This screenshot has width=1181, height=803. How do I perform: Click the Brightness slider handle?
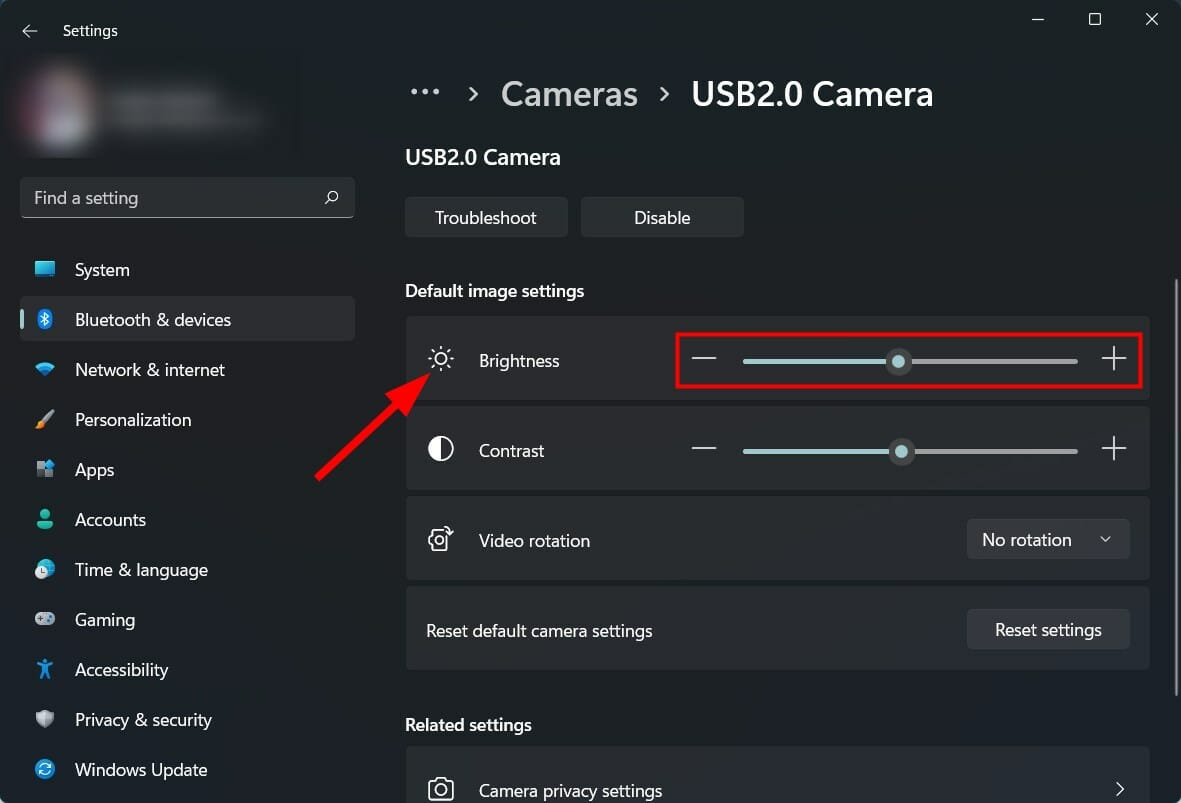(899, 361)
